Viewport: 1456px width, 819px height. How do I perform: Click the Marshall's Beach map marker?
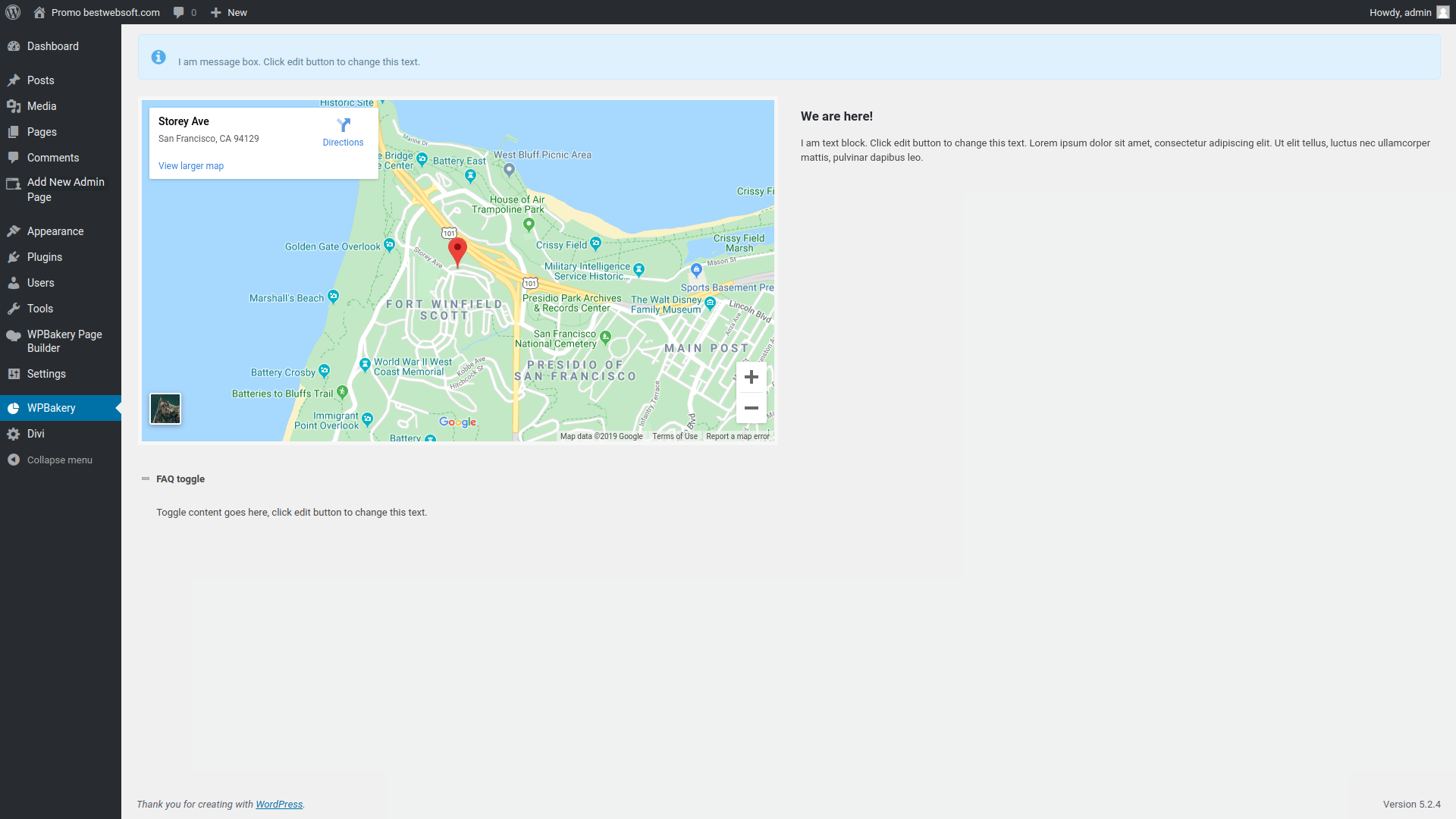point(333,296)
